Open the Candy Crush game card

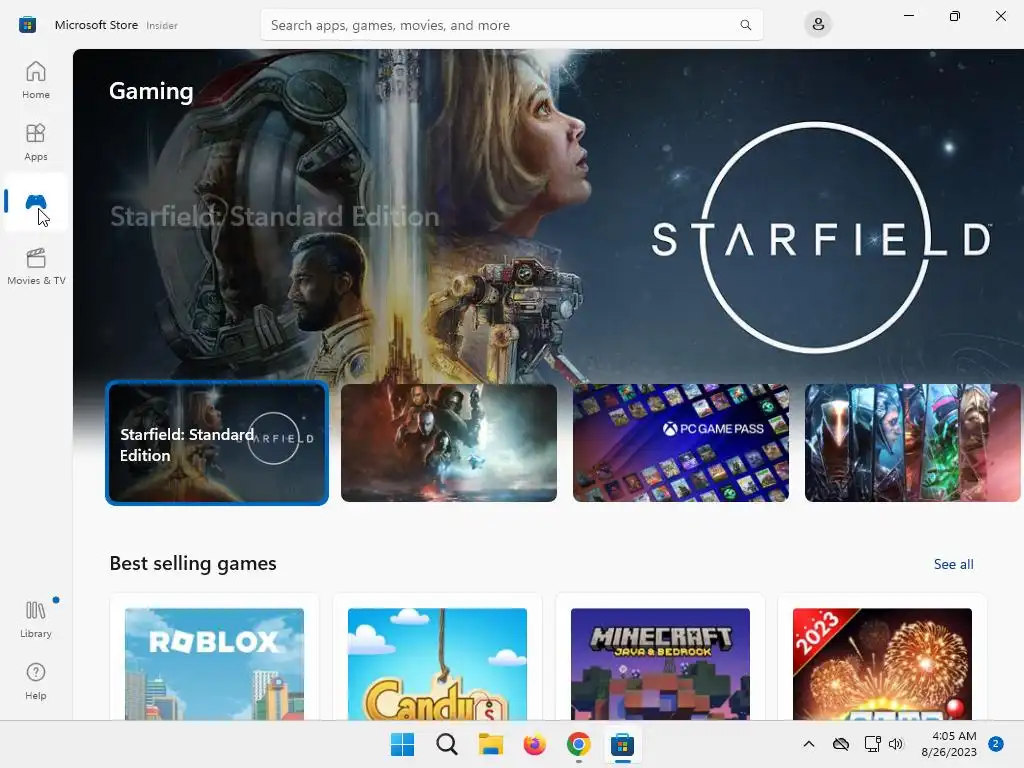(438, 658)
